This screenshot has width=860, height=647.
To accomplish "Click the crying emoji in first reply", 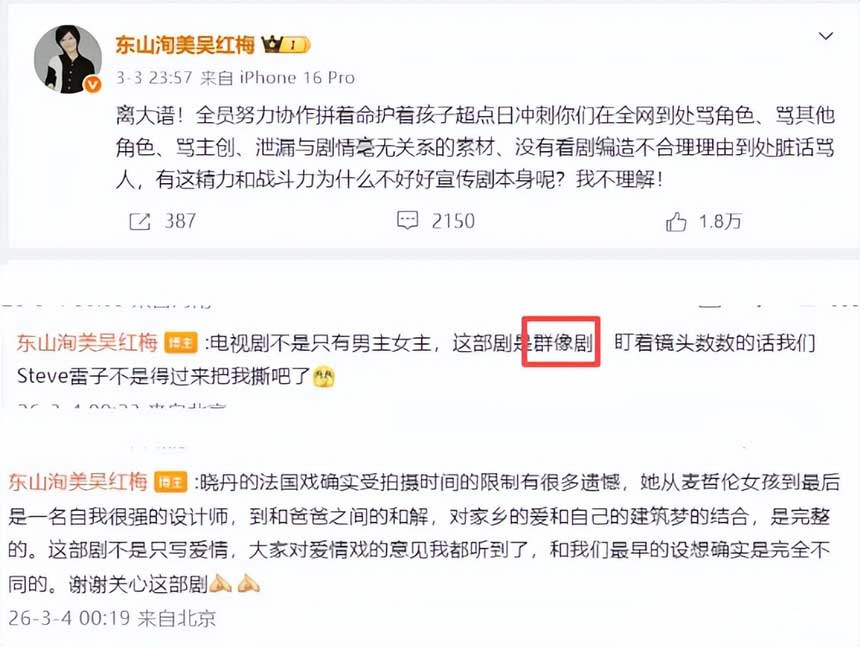I will coord(324,377).
